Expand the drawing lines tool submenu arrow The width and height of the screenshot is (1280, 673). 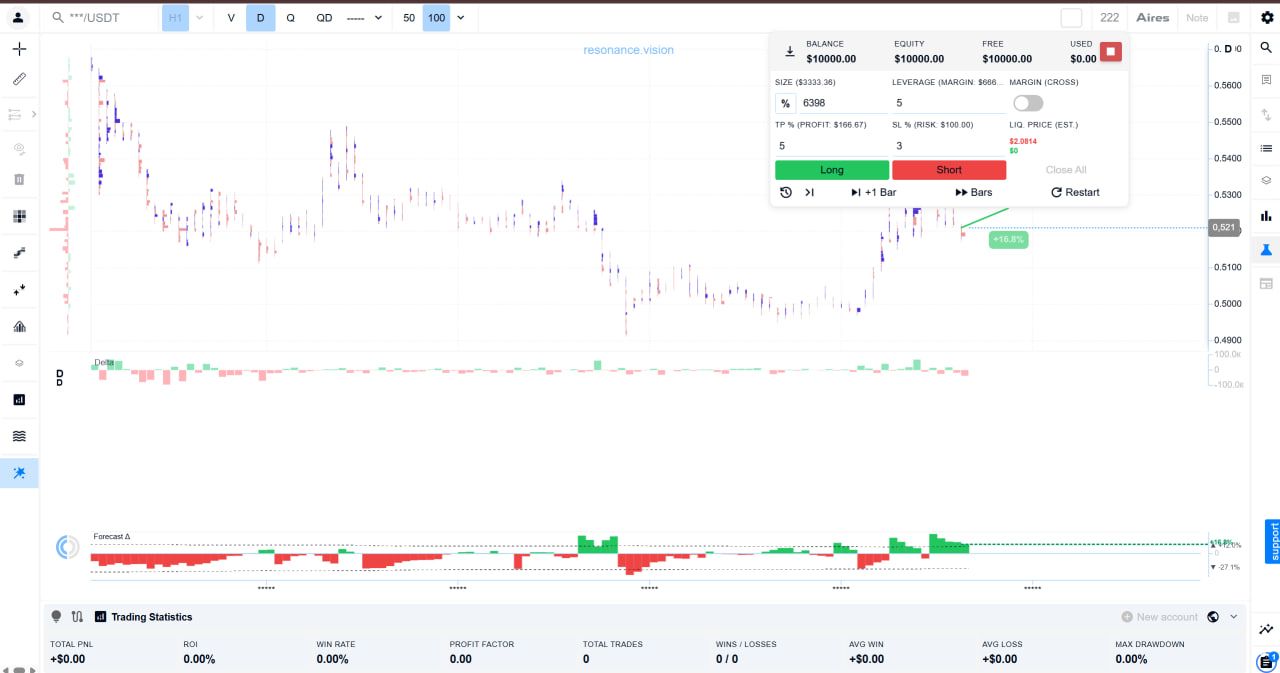[x=34, y=115]
